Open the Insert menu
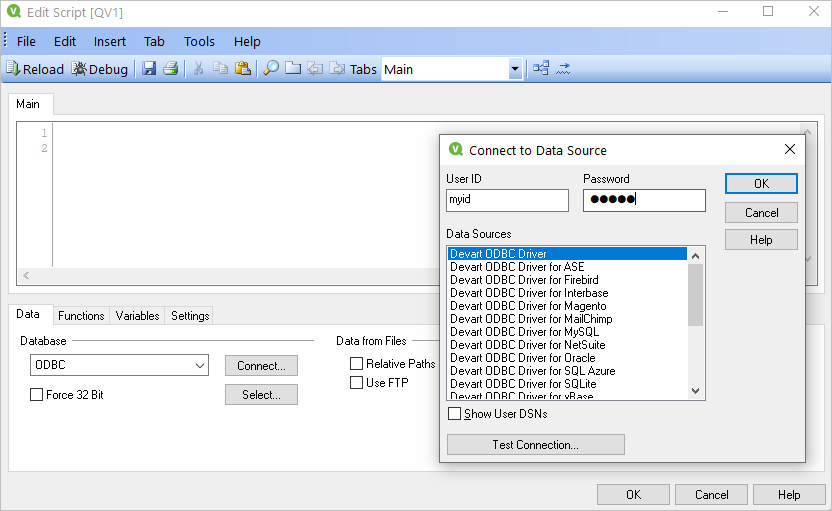 tap(110, 41)
